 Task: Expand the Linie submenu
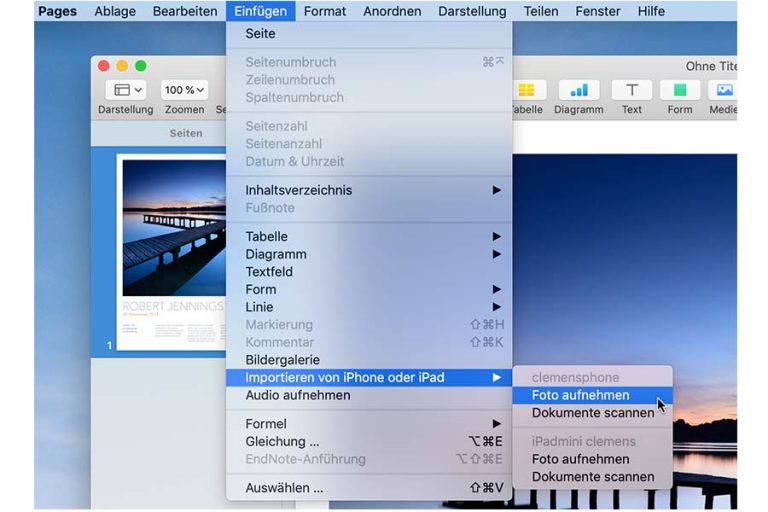pos(369,307)
